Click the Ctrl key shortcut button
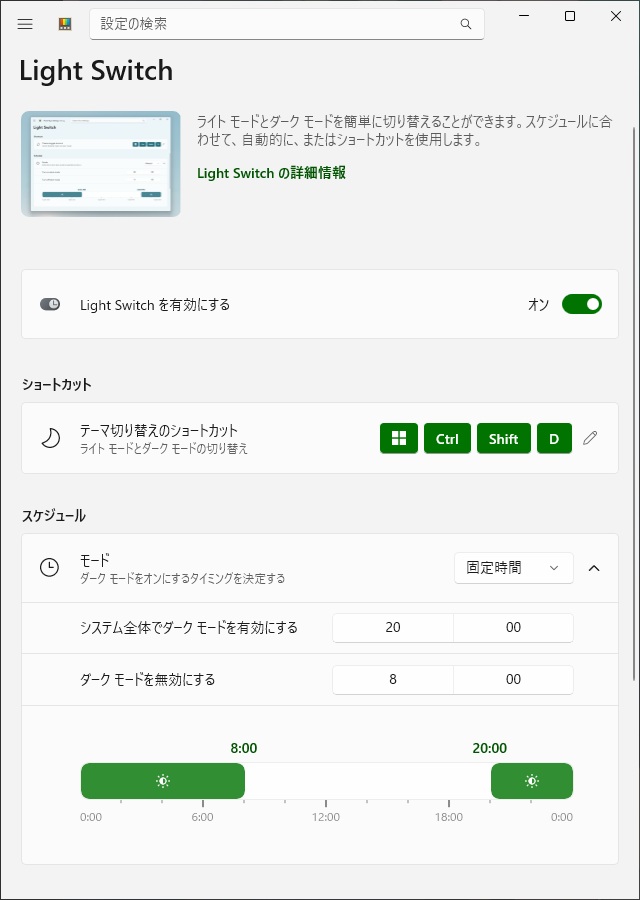Image resolution: width=640 pixels, height=900 pixels. click(447, 438)
